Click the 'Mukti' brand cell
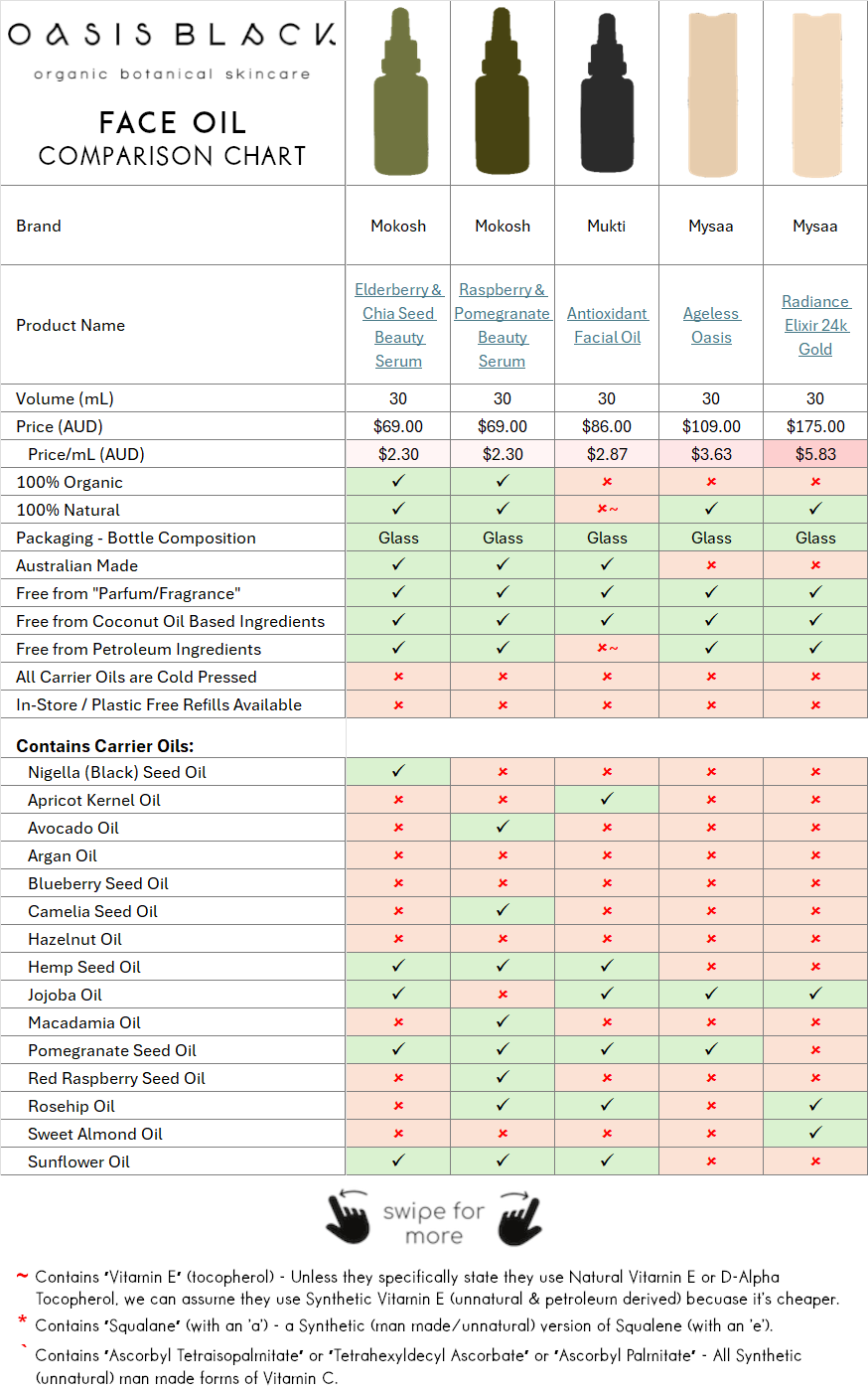 [x=607, y=226]
